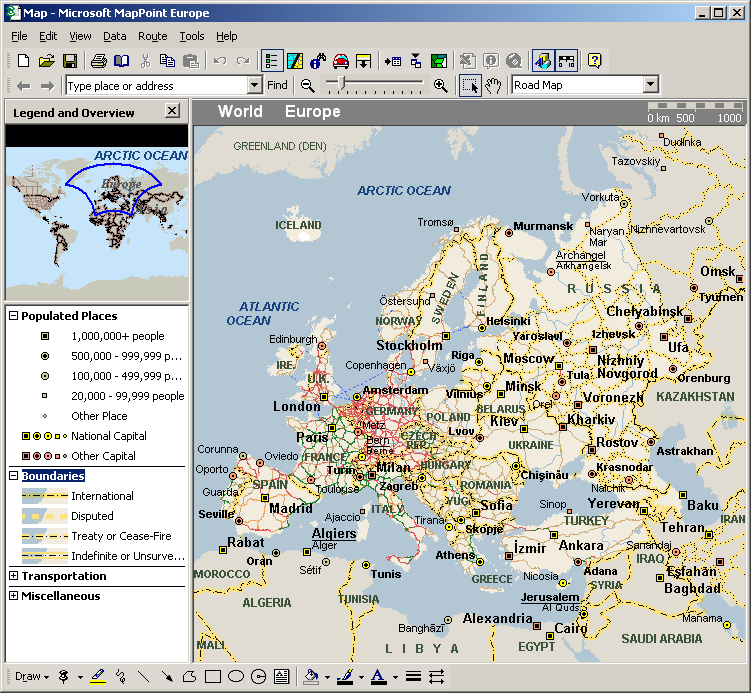The height and width of the screenshot is (693, 751).
Task: Click the yellow icon with down arrow
Action: tap(364, 61)
